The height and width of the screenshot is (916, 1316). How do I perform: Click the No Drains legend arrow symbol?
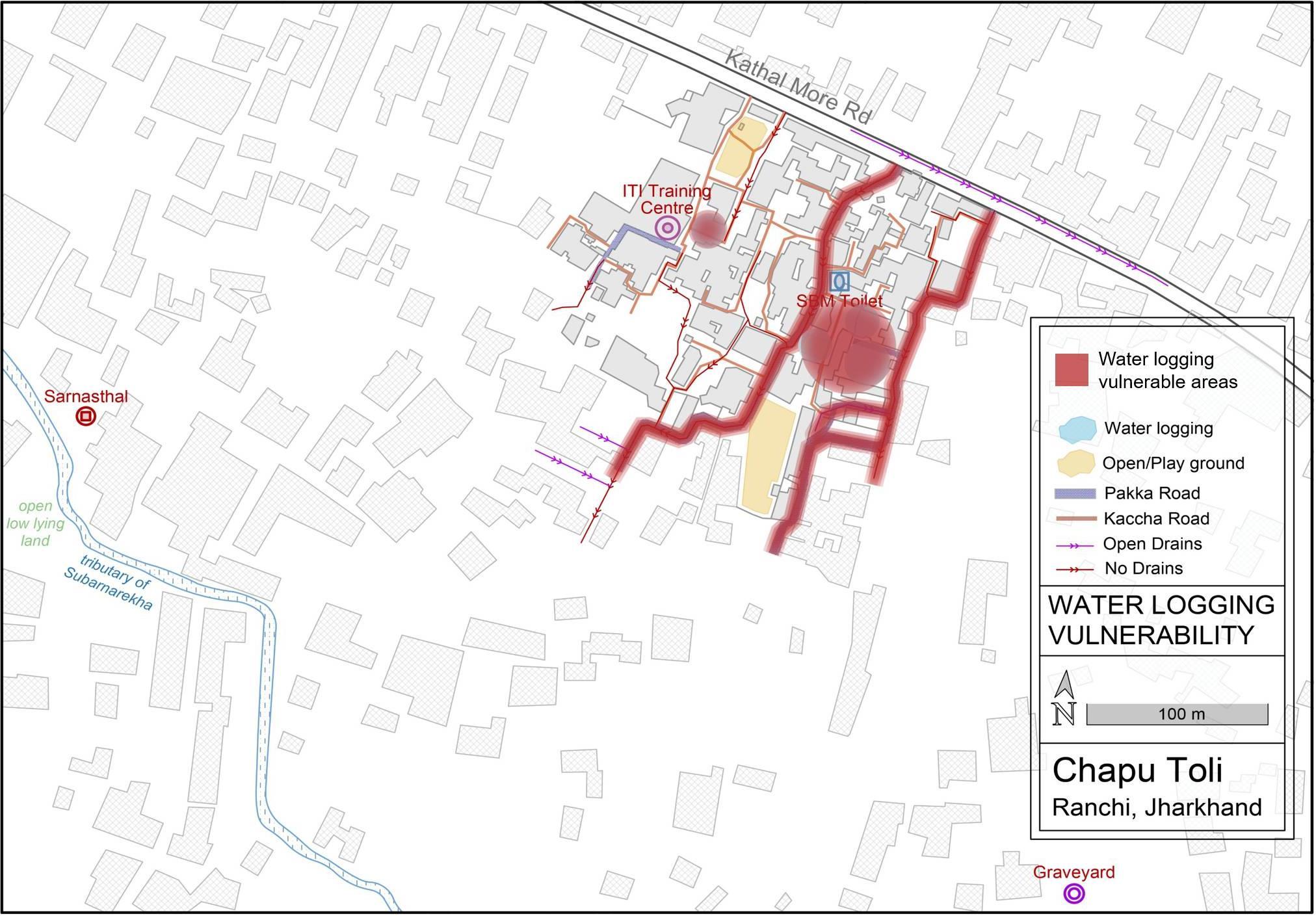(1074, 569)
